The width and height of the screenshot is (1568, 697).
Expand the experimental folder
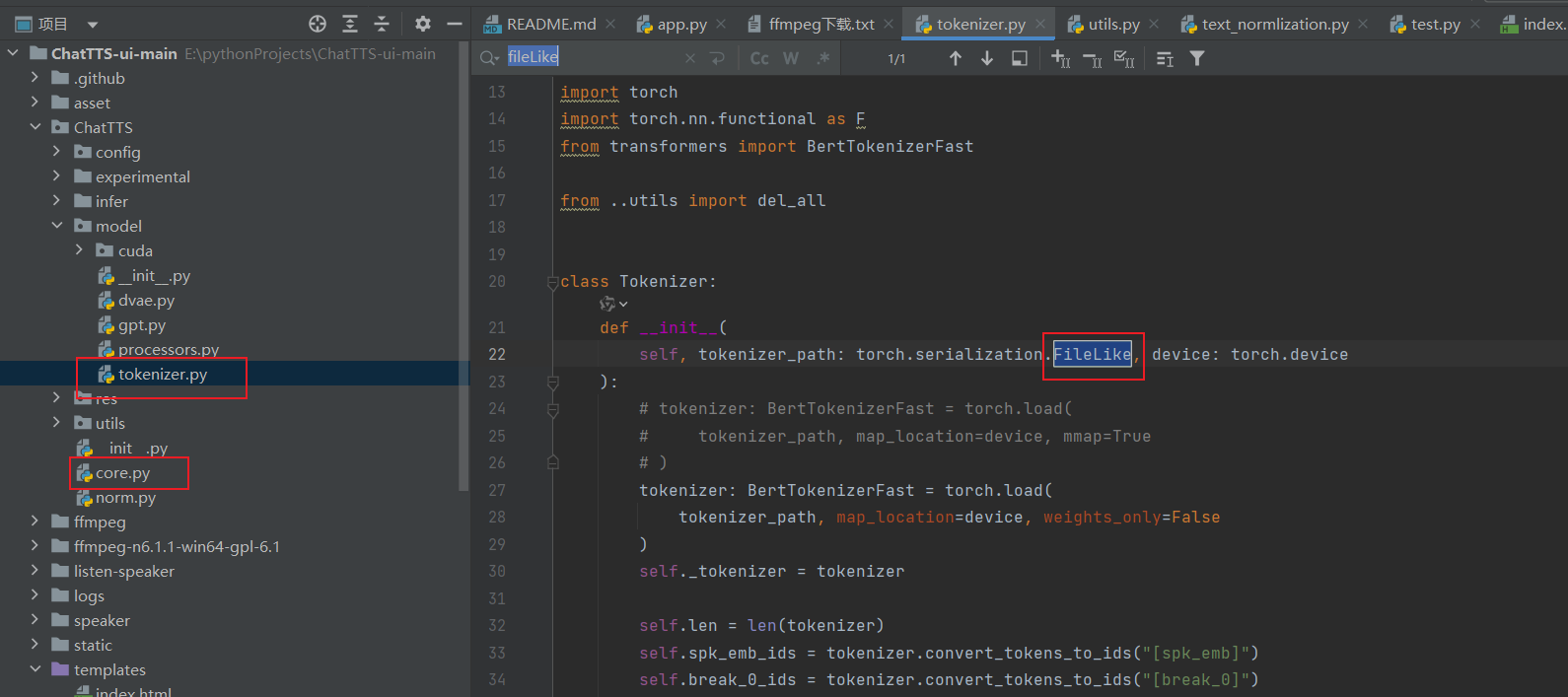pos(56,175)
